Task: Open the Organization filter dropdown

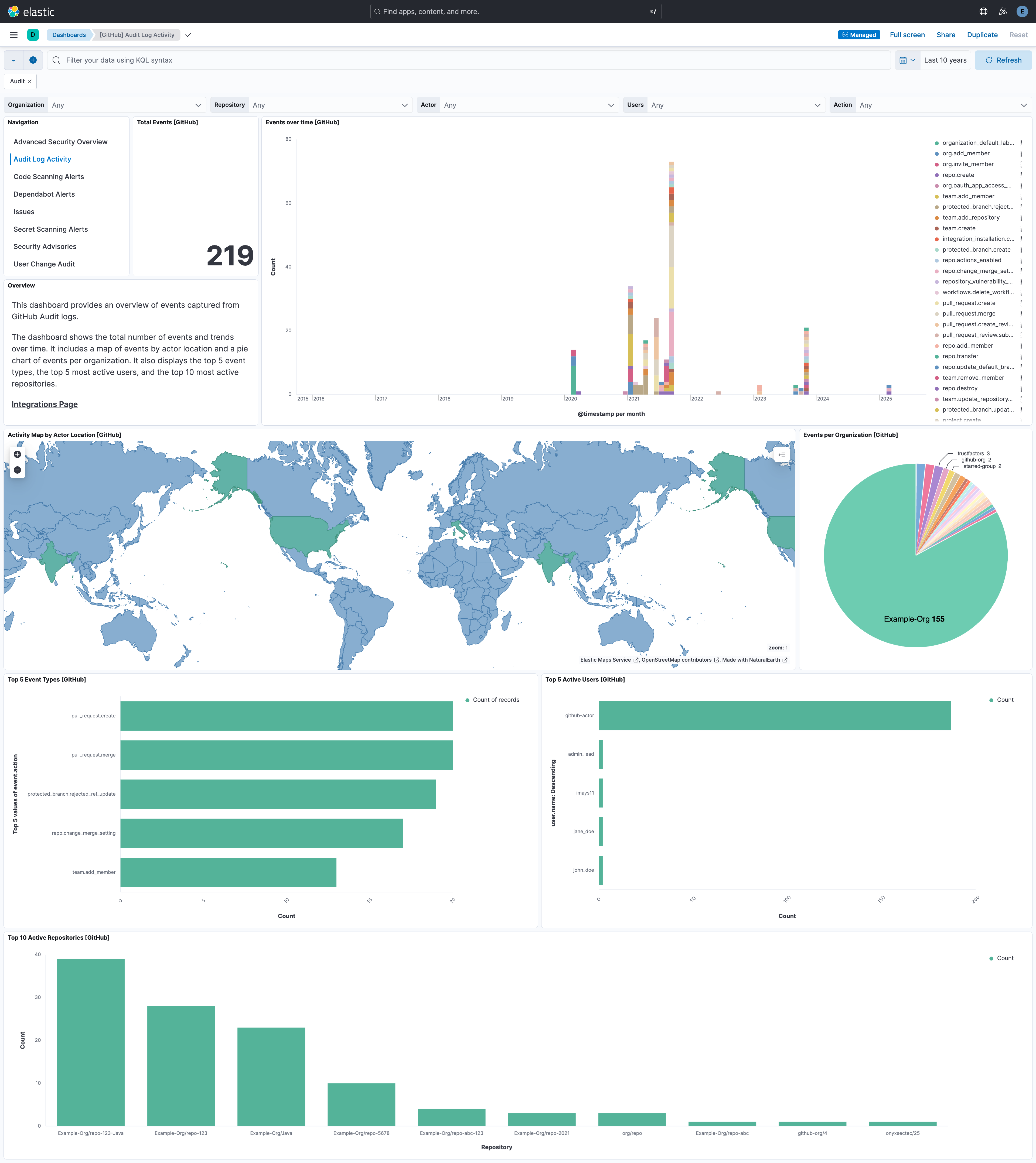Action: pyautogui.click(x=197, y=105)
